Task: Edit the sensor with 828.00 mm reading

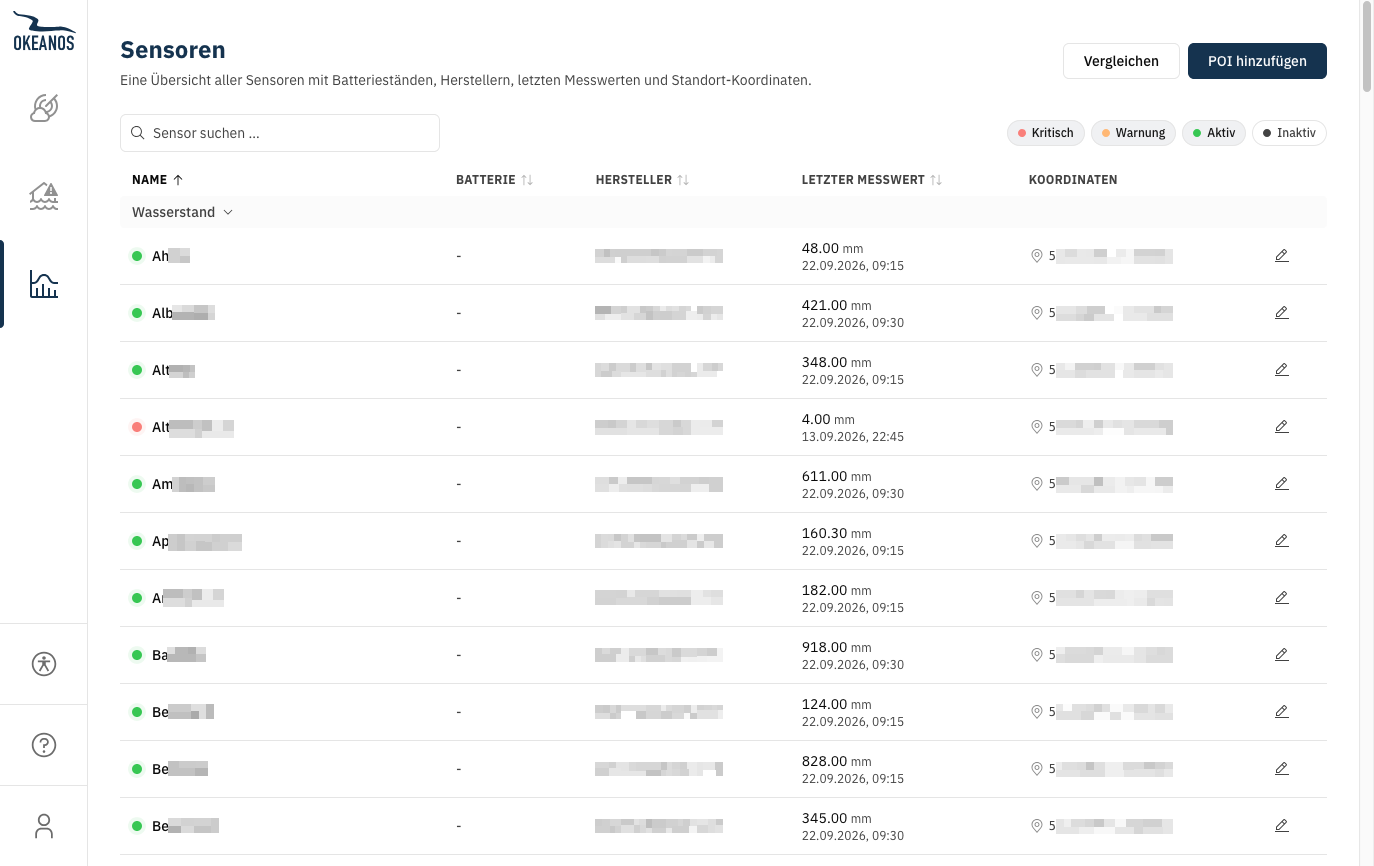Action: 1282,769
